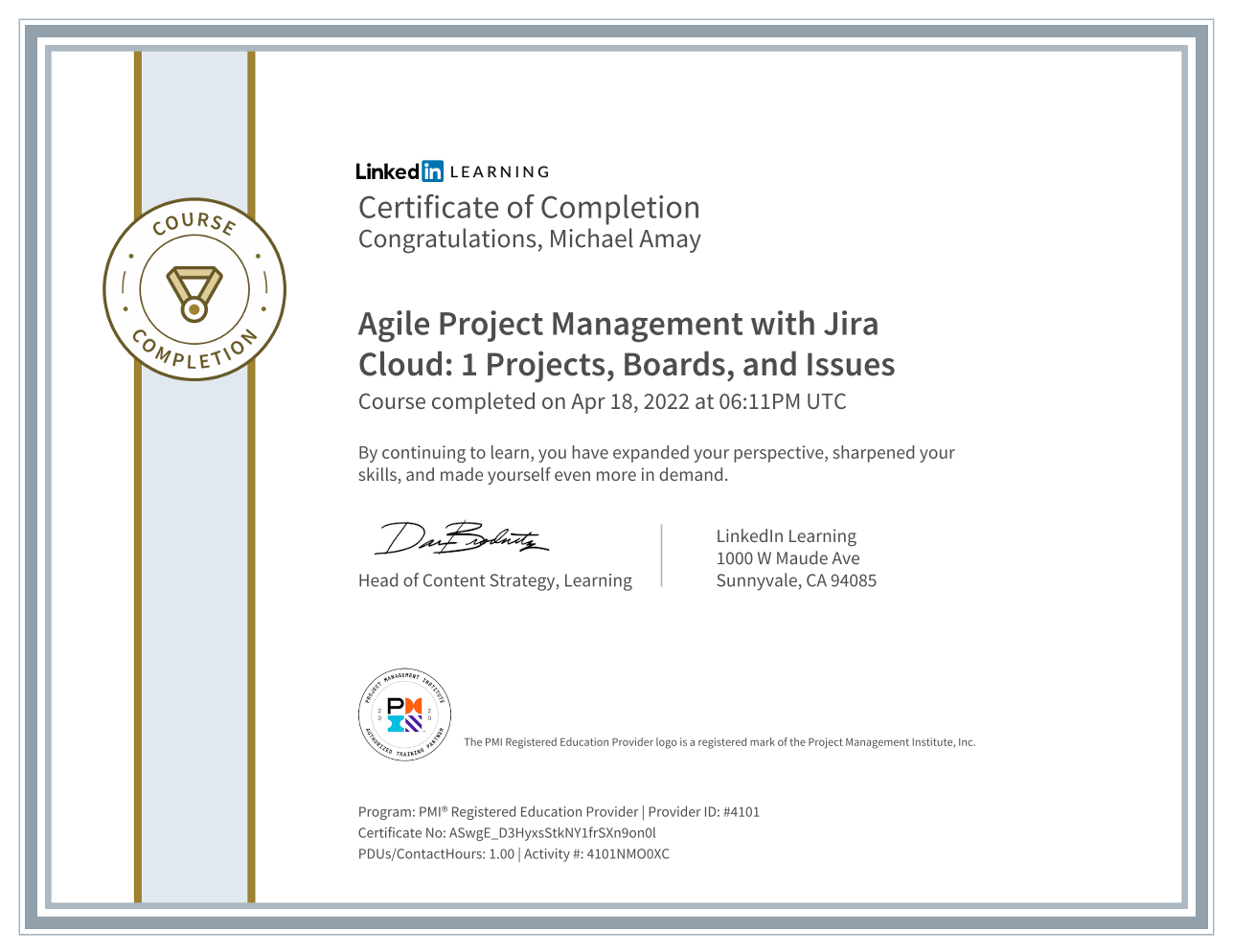Click the word COURSE on the badge

194,223
